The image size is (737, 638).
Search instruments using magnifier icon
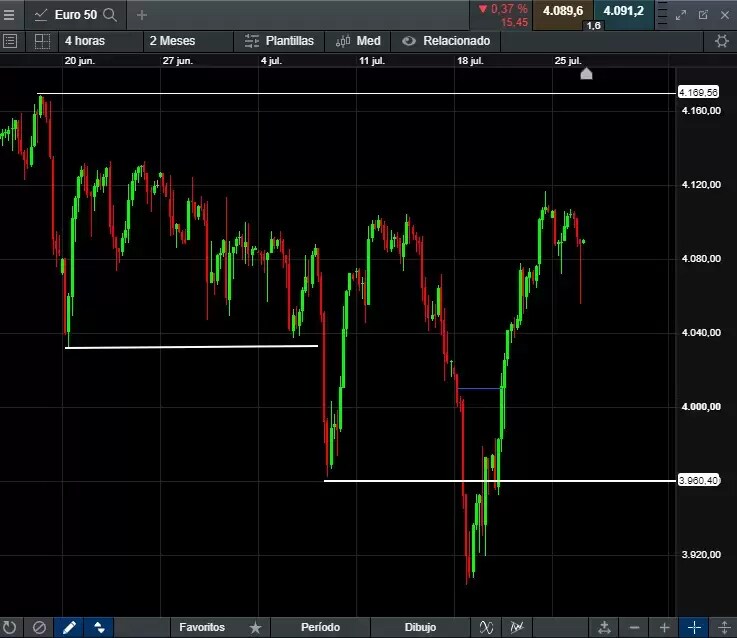(110, 15)
